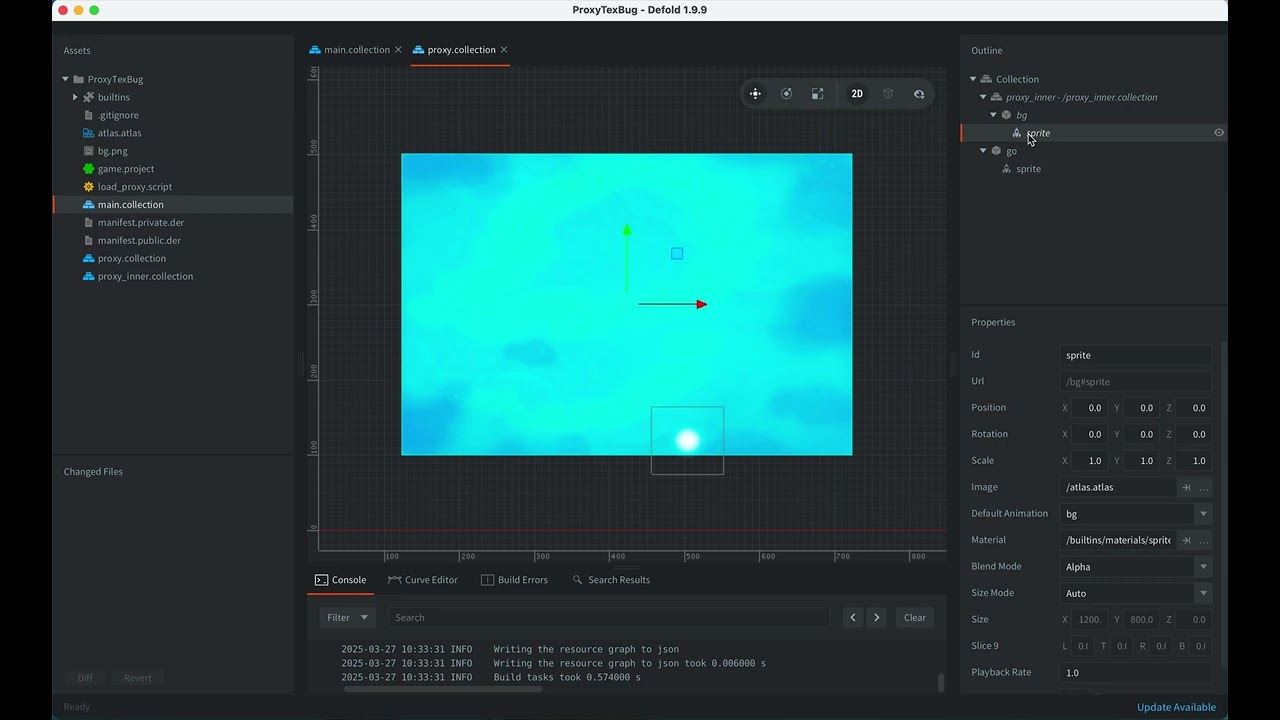The width and height of the screenshot is (1280, 720).
Task: Collapse the go node in Outline
Action: (983, 151)
